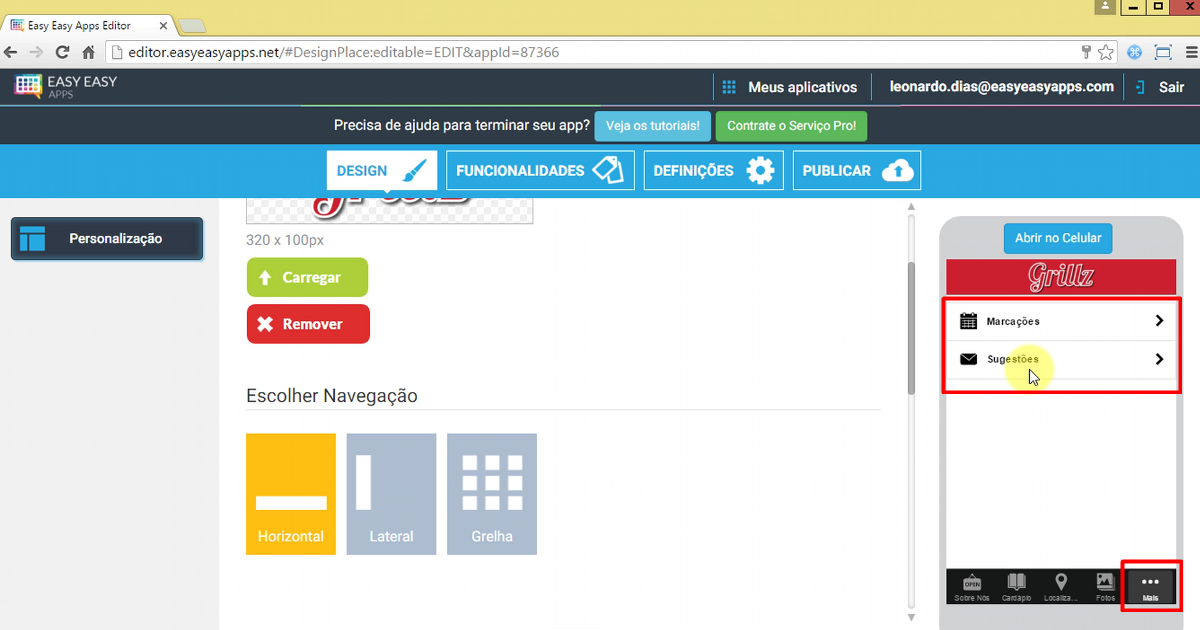This screenshot has height=630, width=1200.
Task: Select the Lateral navigation layout
Action: point(391,494)
